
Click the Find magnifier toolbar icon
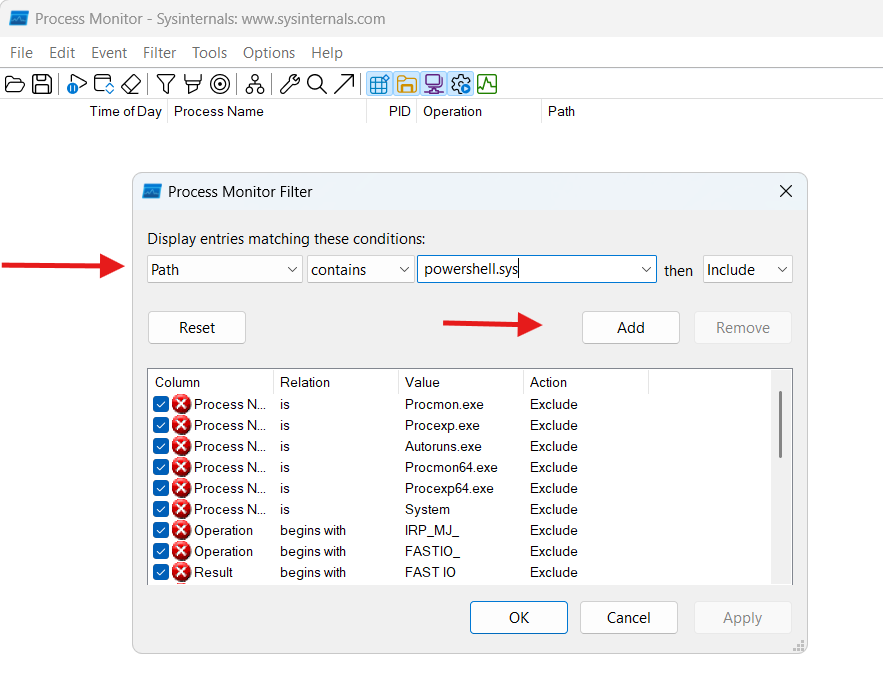click(316, 84)
